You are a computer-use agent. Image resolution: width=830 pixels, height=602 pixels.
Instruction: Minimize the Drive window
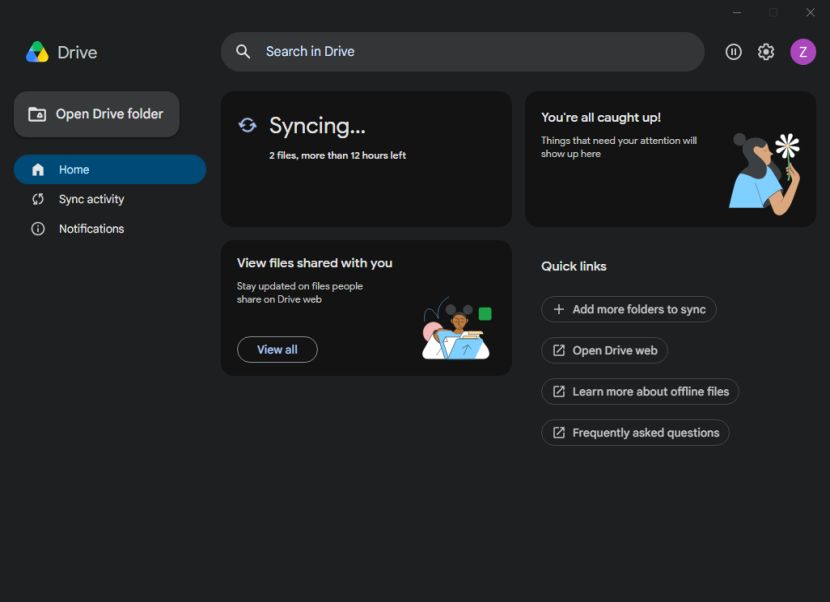click(737, 12)
